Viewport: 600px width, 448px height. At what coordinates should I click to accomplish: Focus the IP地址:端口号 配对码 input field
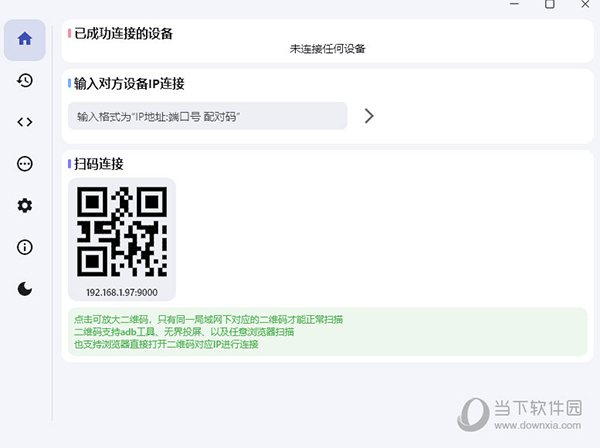207,116
